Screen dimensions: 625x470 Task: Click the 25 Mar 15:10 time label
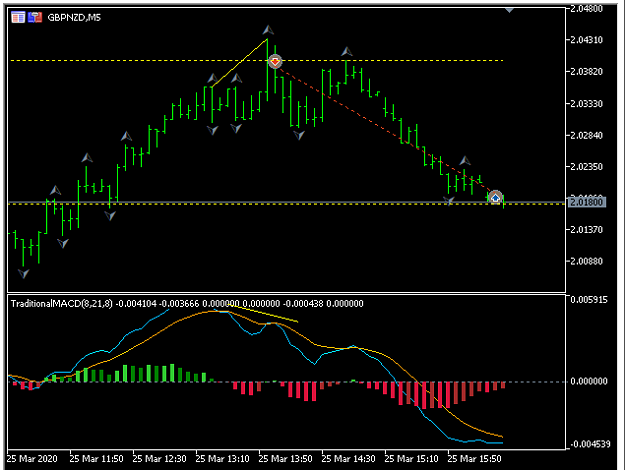click(411, 459)
